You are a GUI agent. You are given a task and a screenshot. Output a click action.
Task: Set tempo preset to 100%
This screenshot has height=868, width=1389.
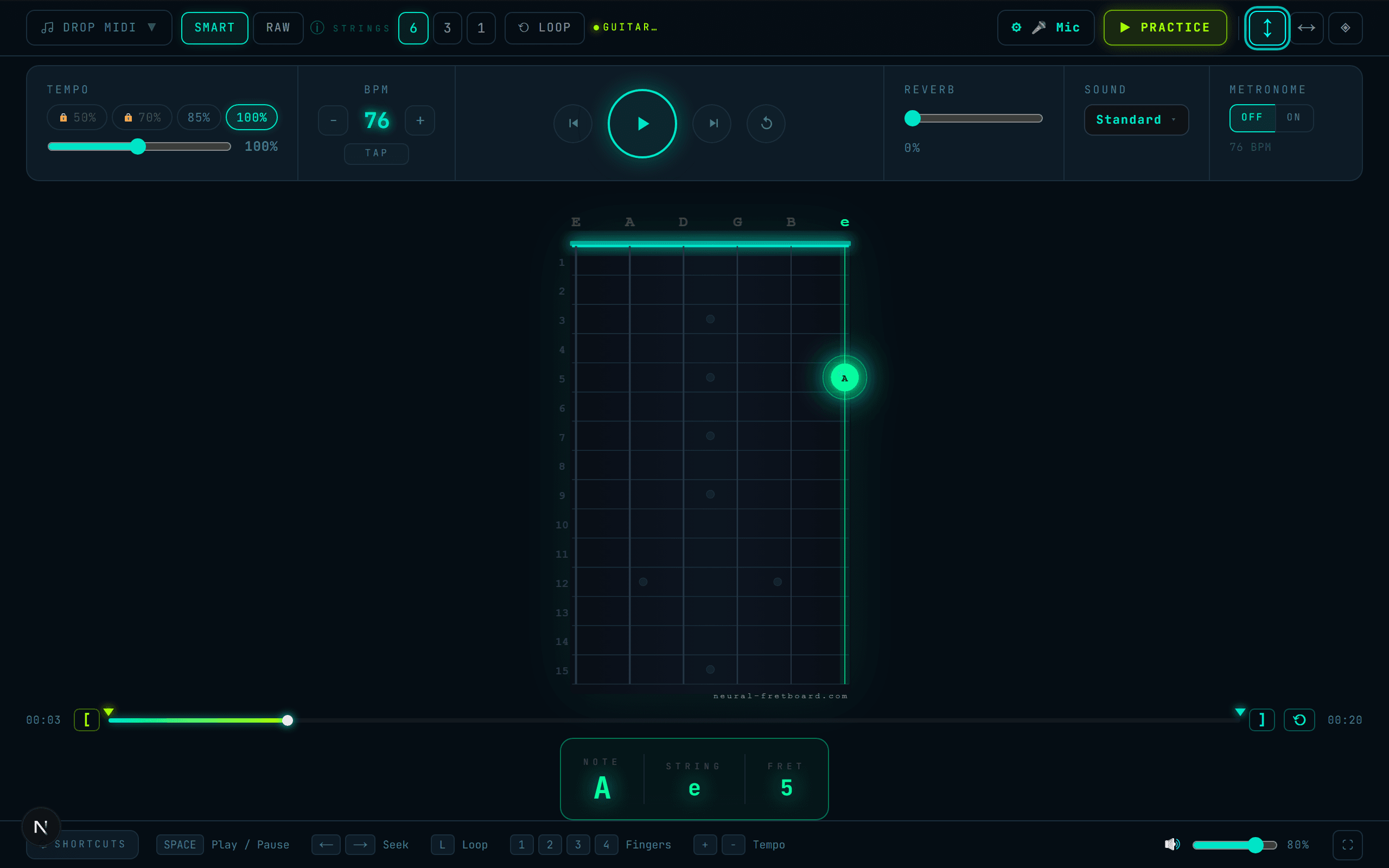[x=251, y=118]
